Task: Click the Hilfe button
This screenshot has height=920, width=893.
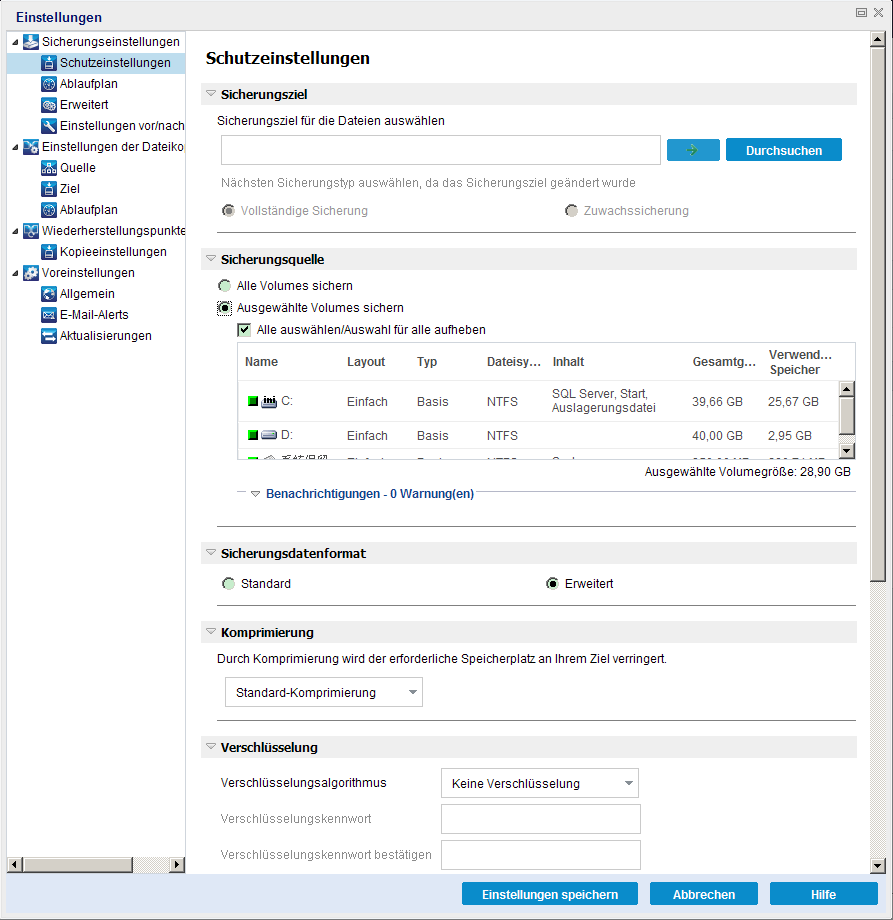Action: point(823,894)
